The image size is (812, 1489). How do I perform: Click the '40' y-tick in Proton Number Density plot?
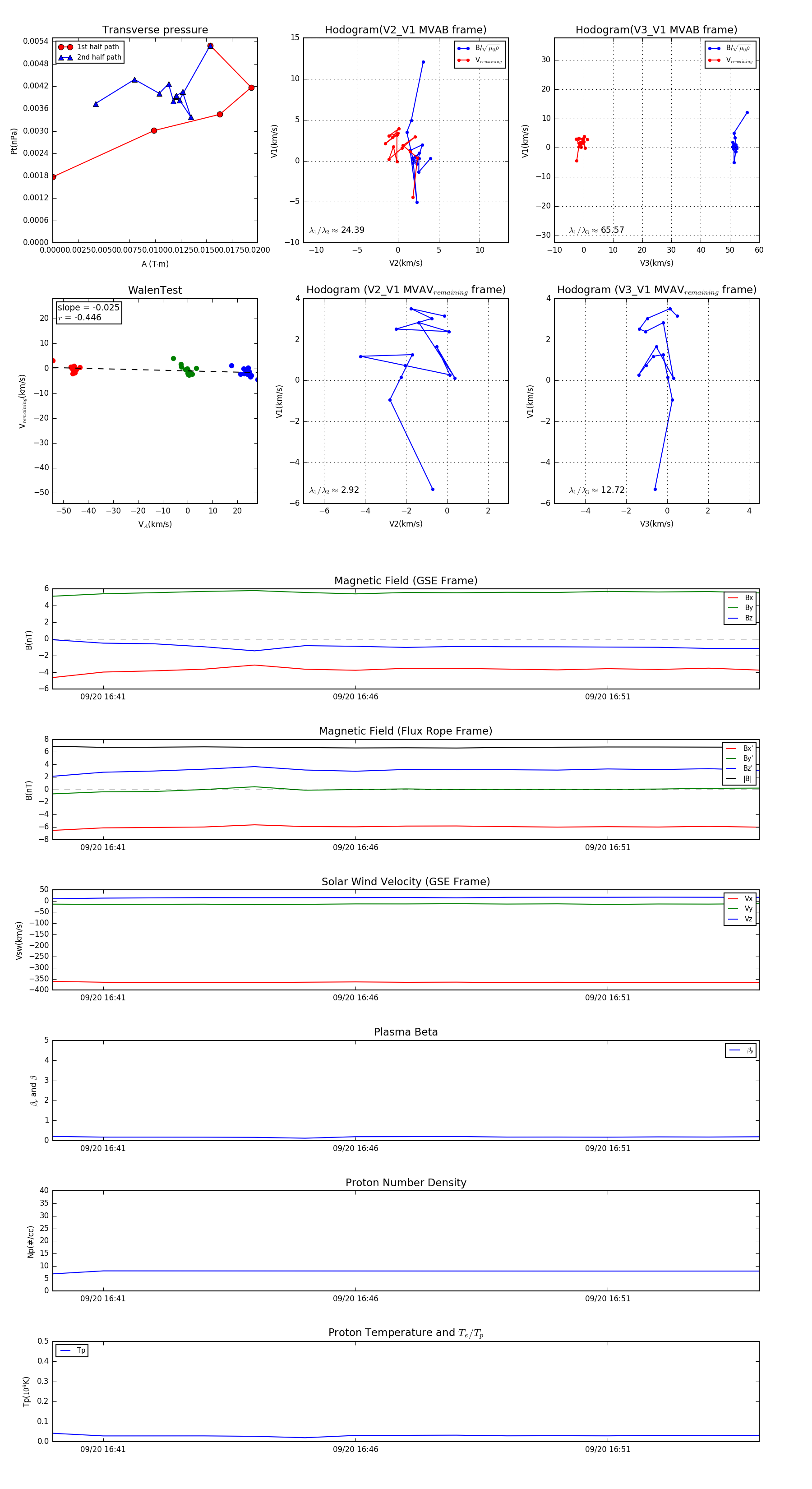45,1191
